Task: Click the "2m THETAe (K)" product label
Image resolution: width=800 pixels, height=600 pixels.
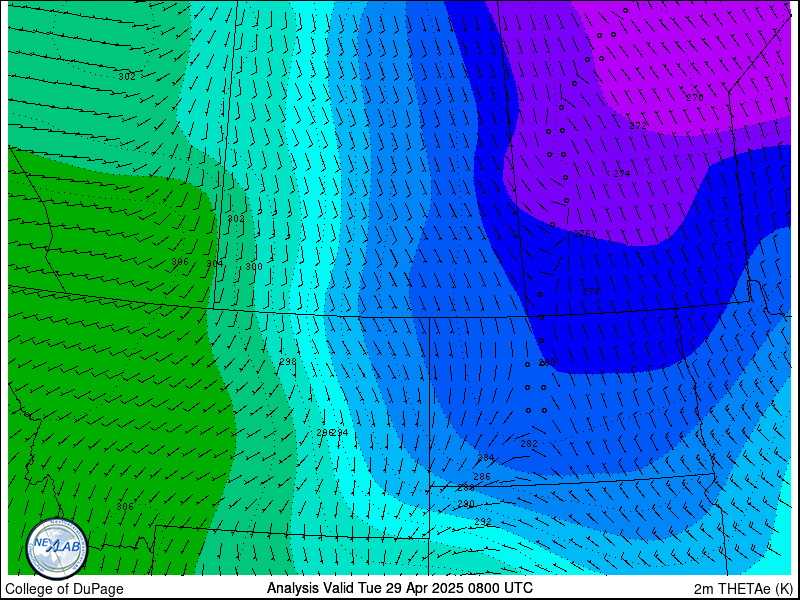Action: click(x=743, y=588)
